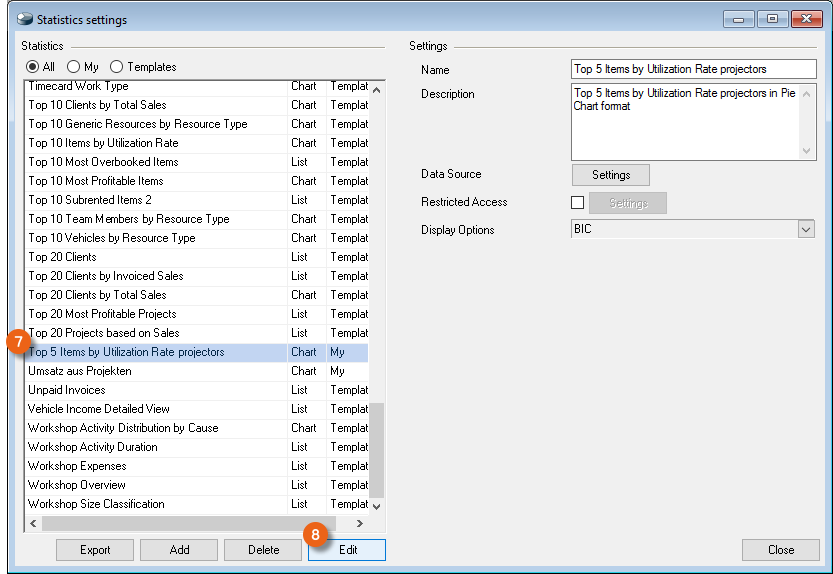Viewport: 833px width, 574px height.
Task: Close the Statistics settings dialog
Action: point(780,550)
